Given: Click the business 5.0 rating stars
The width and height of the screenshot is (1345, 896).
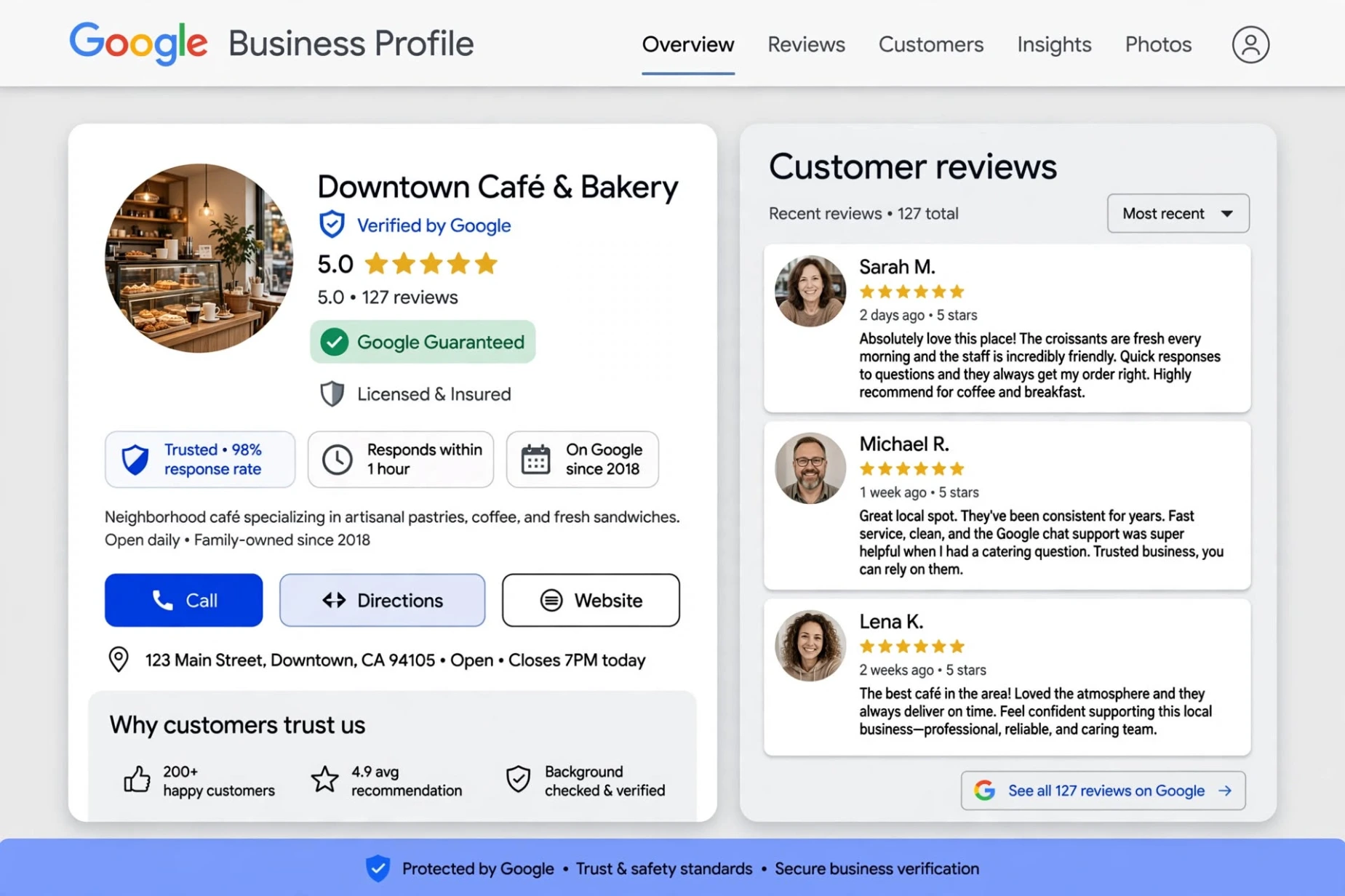Looking at the screenshot, I should [431, 263].
